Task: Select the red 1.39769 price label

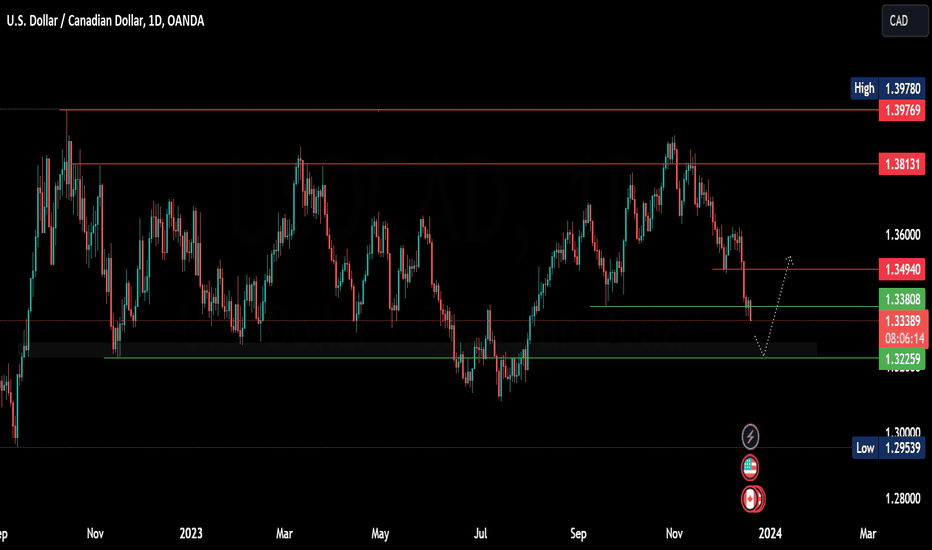Action: tap(902, 110)
